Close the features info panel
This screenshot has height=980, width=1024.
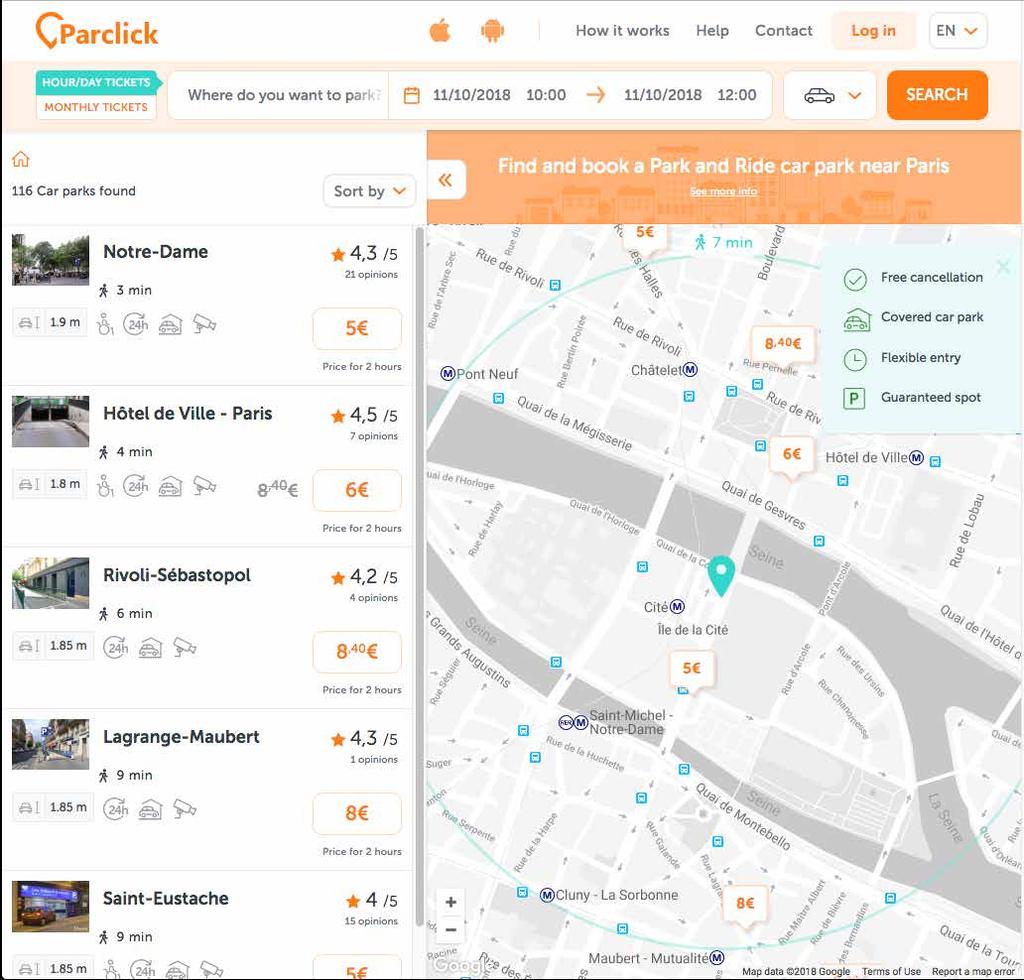(x=1004, y=266)
